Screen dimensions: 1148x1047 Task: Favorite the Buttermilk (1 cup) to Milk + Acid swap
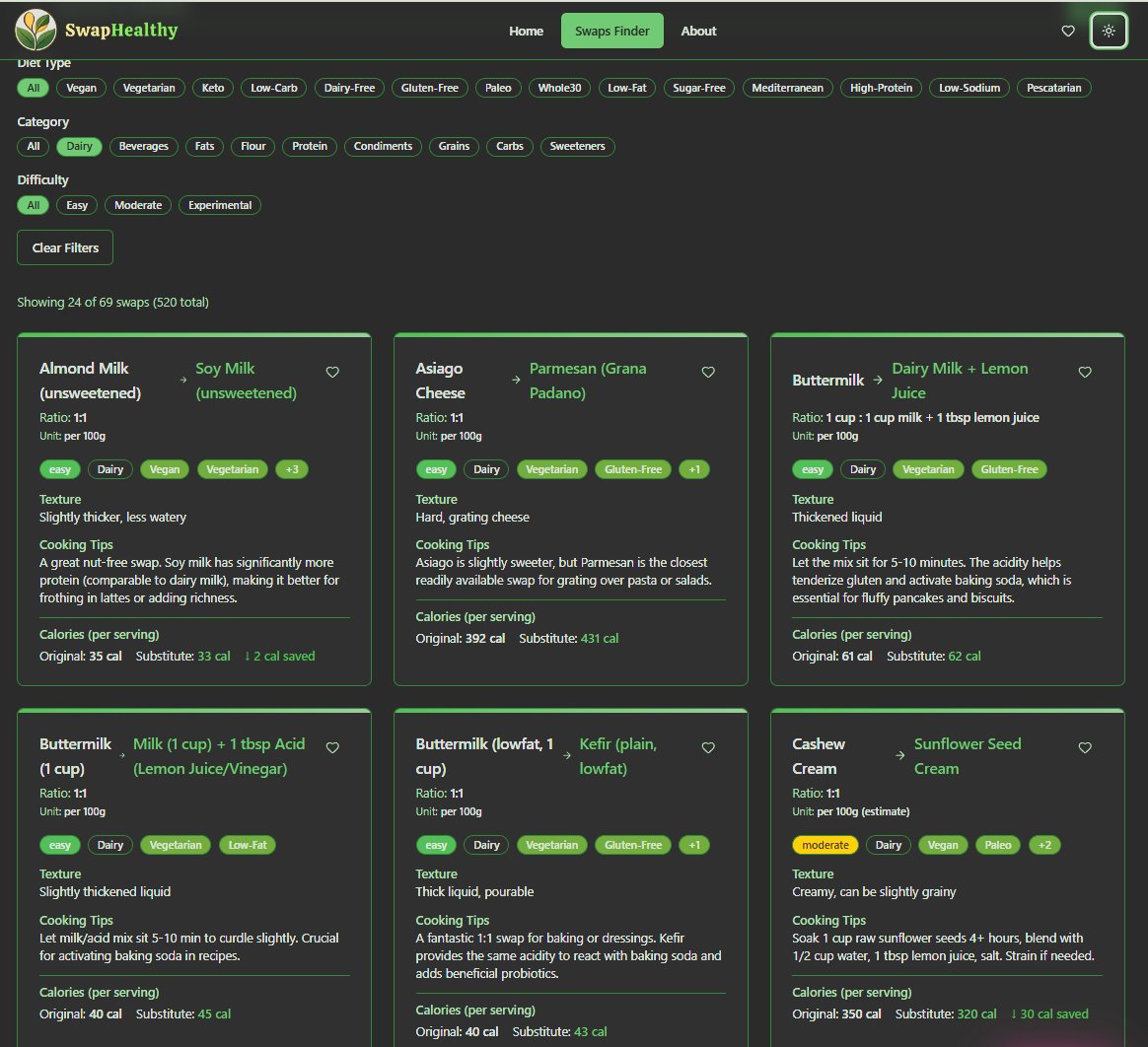coord(332,747)
